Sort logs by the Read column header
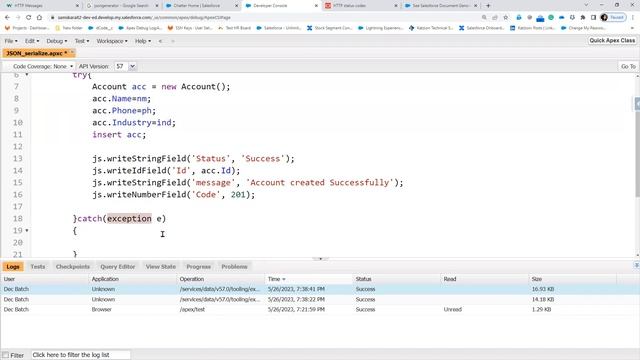Viewport: 640px width, 360px height. coord(485,279)
